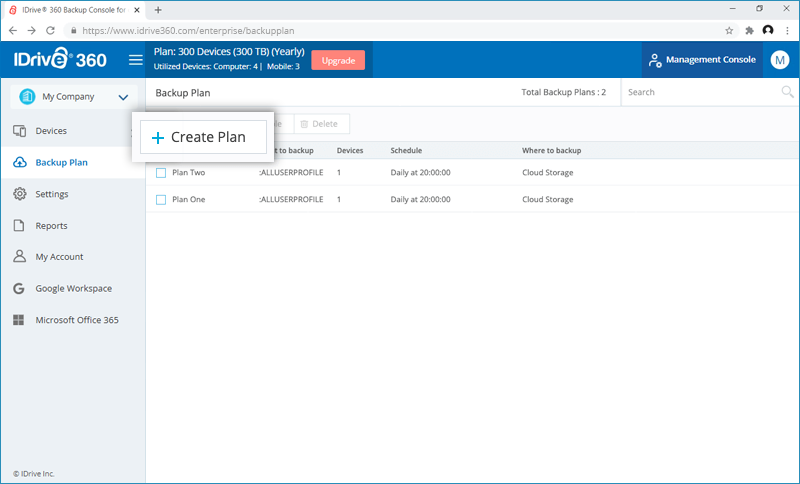Click Utilized Devices: Computer: 4 text

pyautogui.click(x=206, y=66)
